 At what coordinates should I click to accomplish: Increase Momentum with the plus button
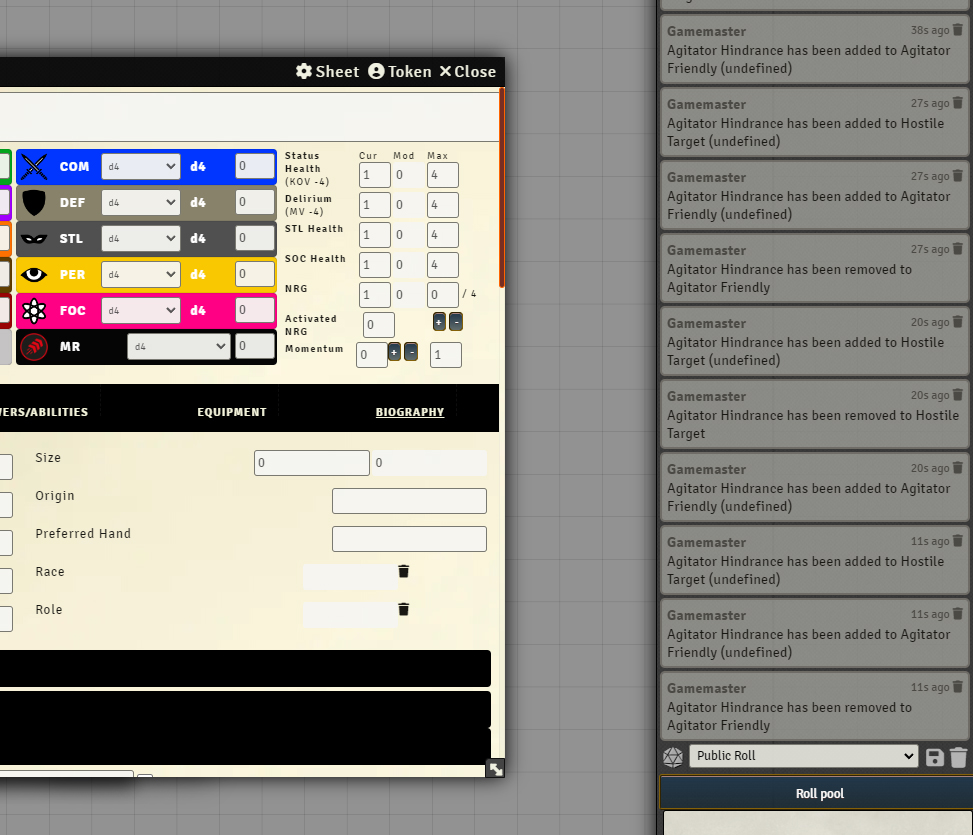394,352
